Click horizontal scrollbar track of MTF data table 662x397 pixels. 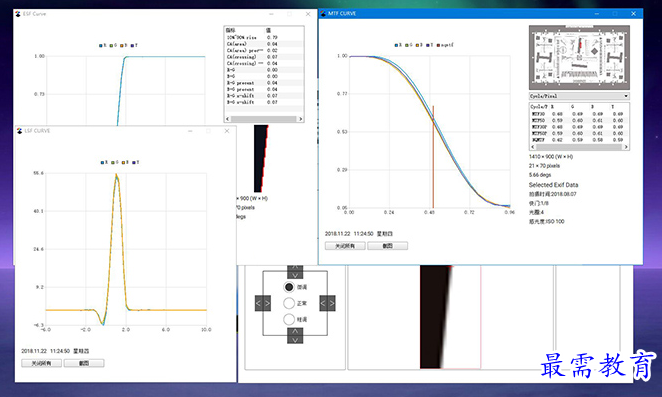coord(579,147)
